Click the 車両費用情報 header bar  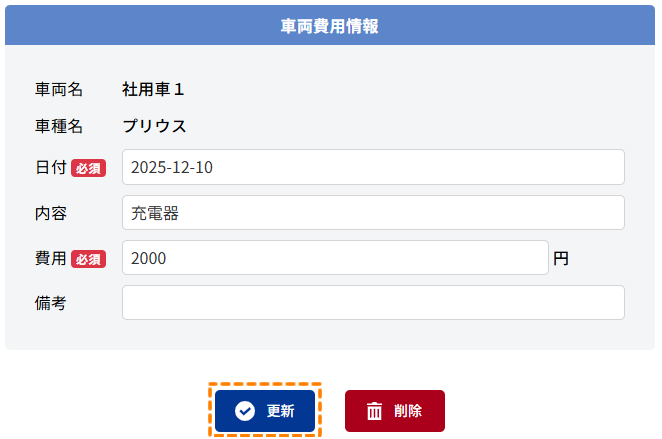pyautogui.click(x=330, y=26)
